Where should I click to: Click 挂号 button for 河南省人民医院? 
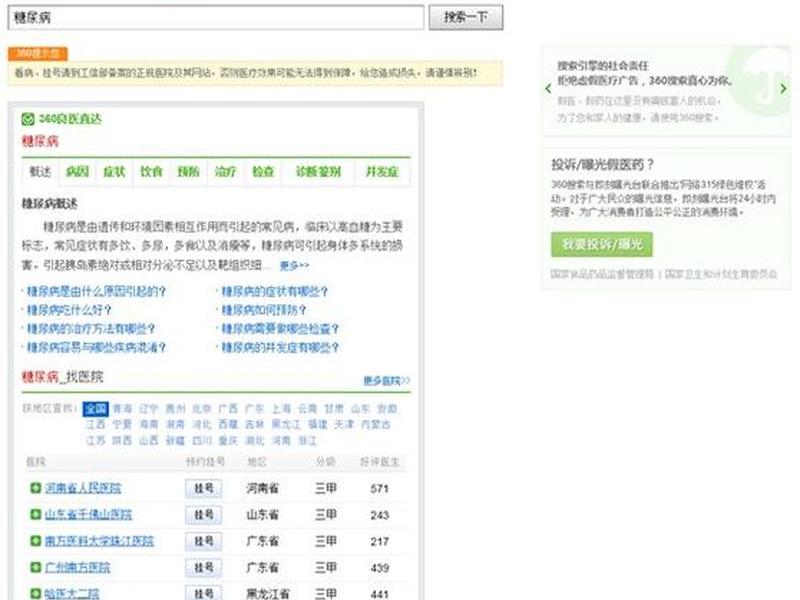204,489
